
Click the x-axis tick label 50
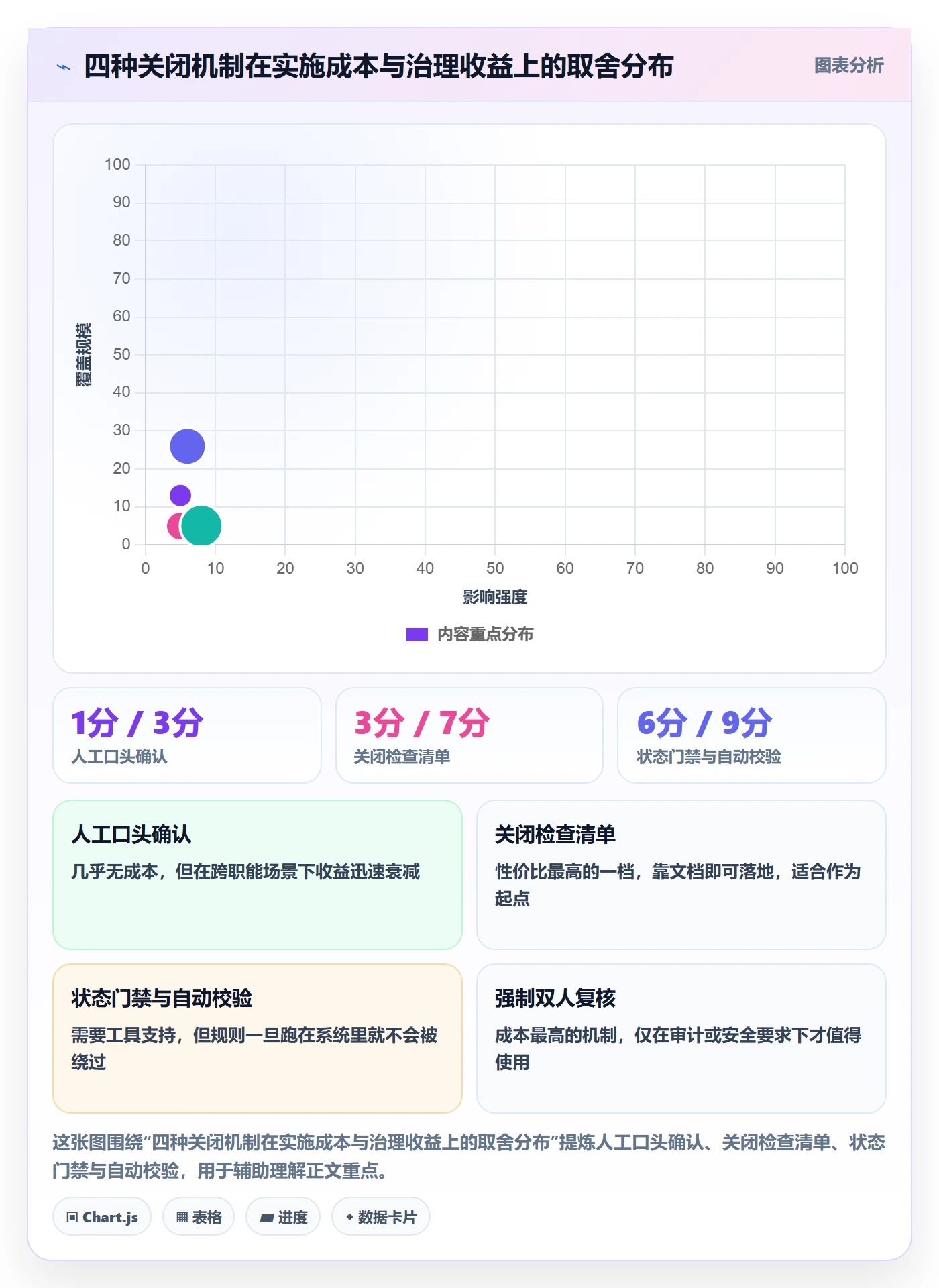pos(495,568)
